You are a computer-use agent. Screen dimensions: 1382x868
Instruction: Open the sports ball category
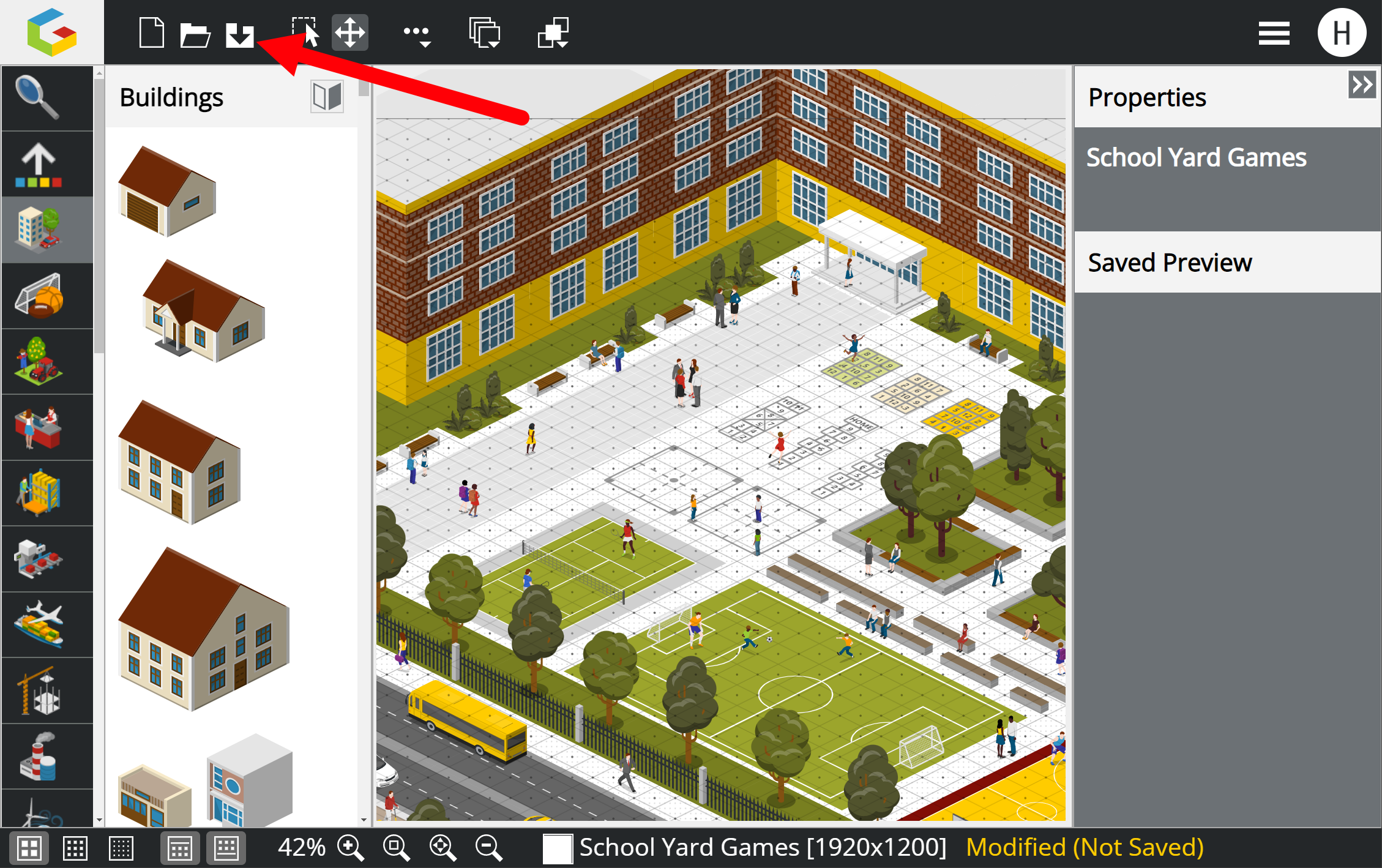tap(39, 296)
